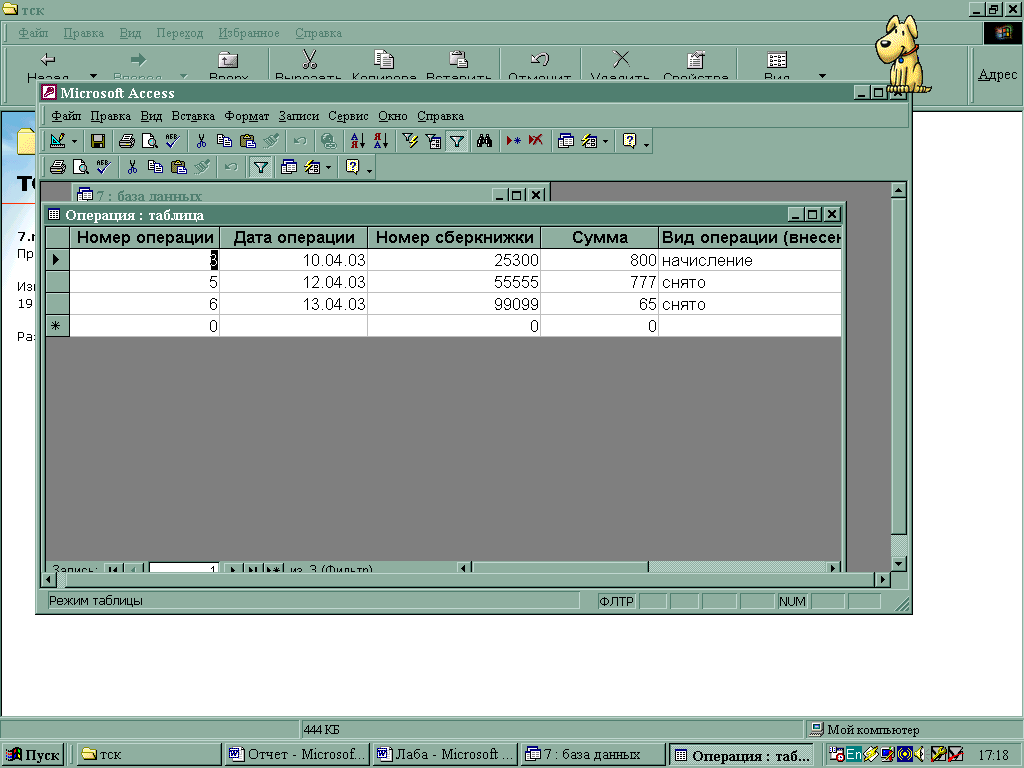Select the row selector of record 5

[x=57, y=282]
